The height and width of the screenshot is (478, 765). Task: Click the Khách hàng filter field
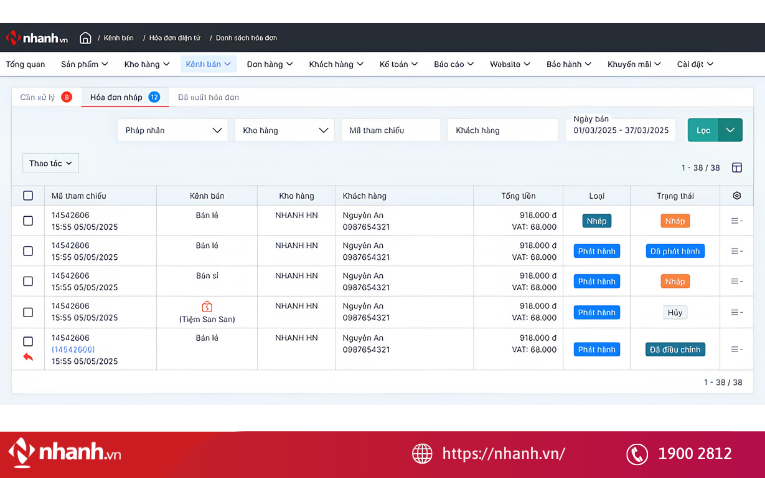[x=503, y=130]
